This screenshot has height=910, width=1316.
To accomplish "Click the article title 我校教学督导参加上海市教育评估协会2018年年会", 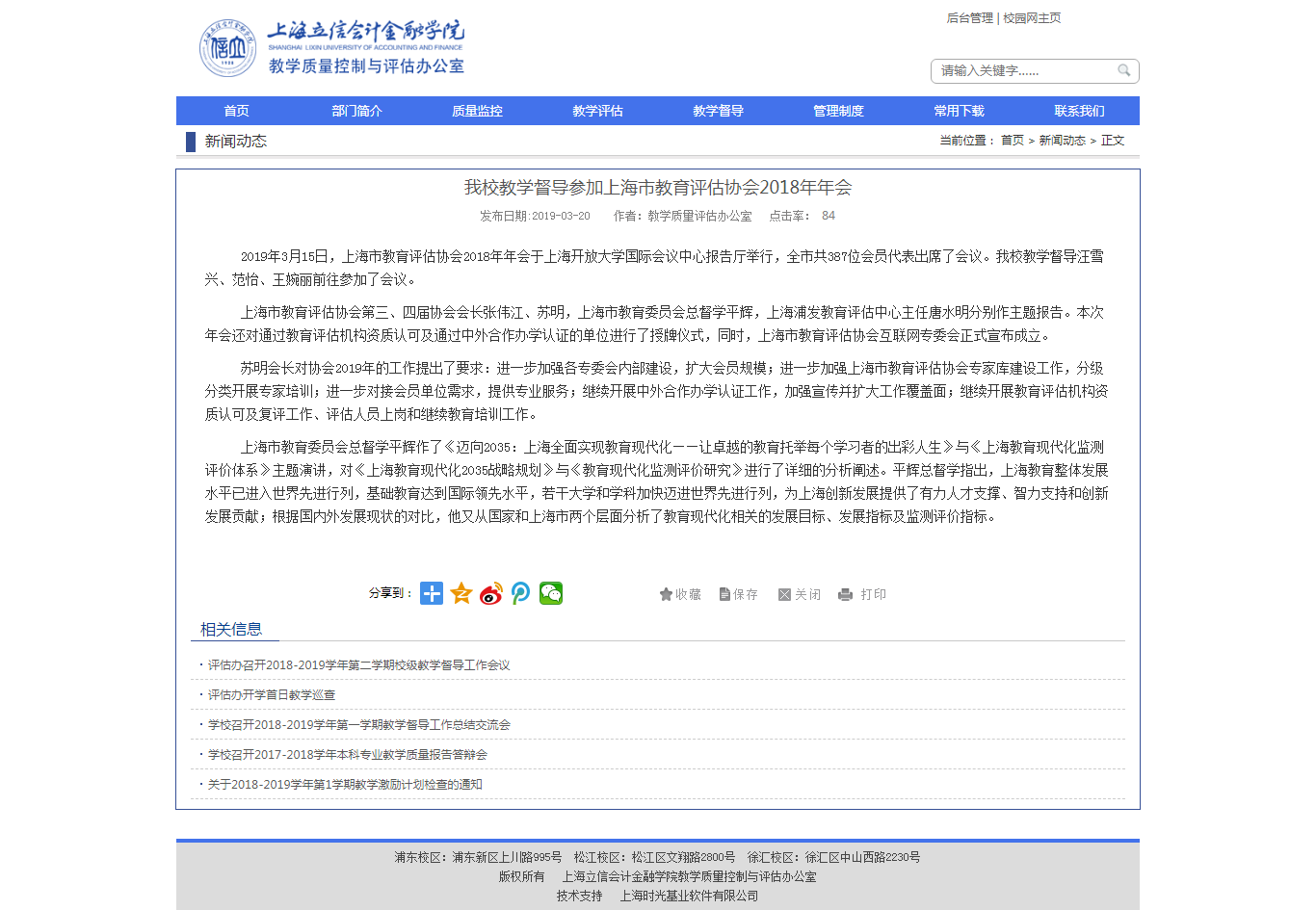I will coord(658,188).
